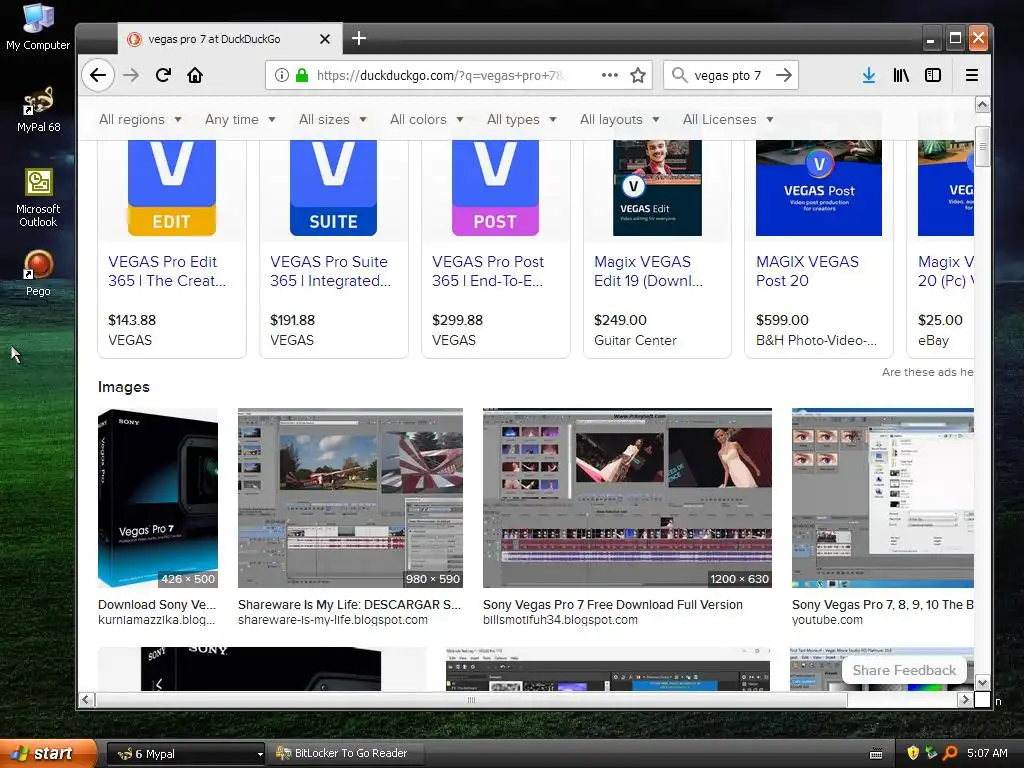The height and width of the screenshot is (768, 1024).
Task: Open the 1200 × 630 screenshot thumbnail
Action: [x=627, y=498]
